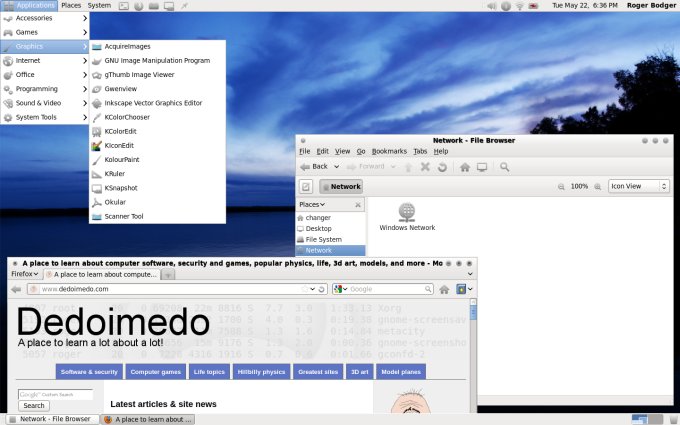Image resolution: width=680 pixels, height=425 pixels.
Task: Expand the Games submenu
Action: pyautogui.click(x=45, y=33)
